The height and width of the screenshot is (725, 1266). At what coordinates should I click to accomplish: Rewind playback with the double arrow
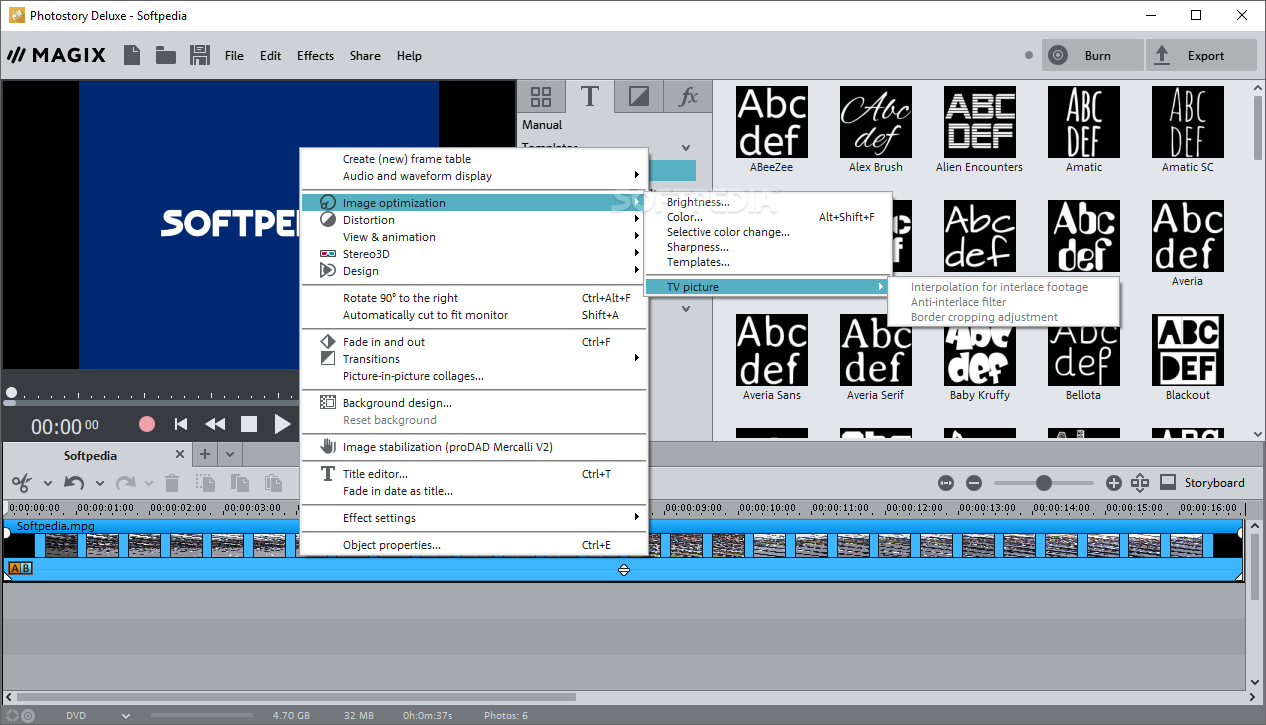[x=215, y=424]
